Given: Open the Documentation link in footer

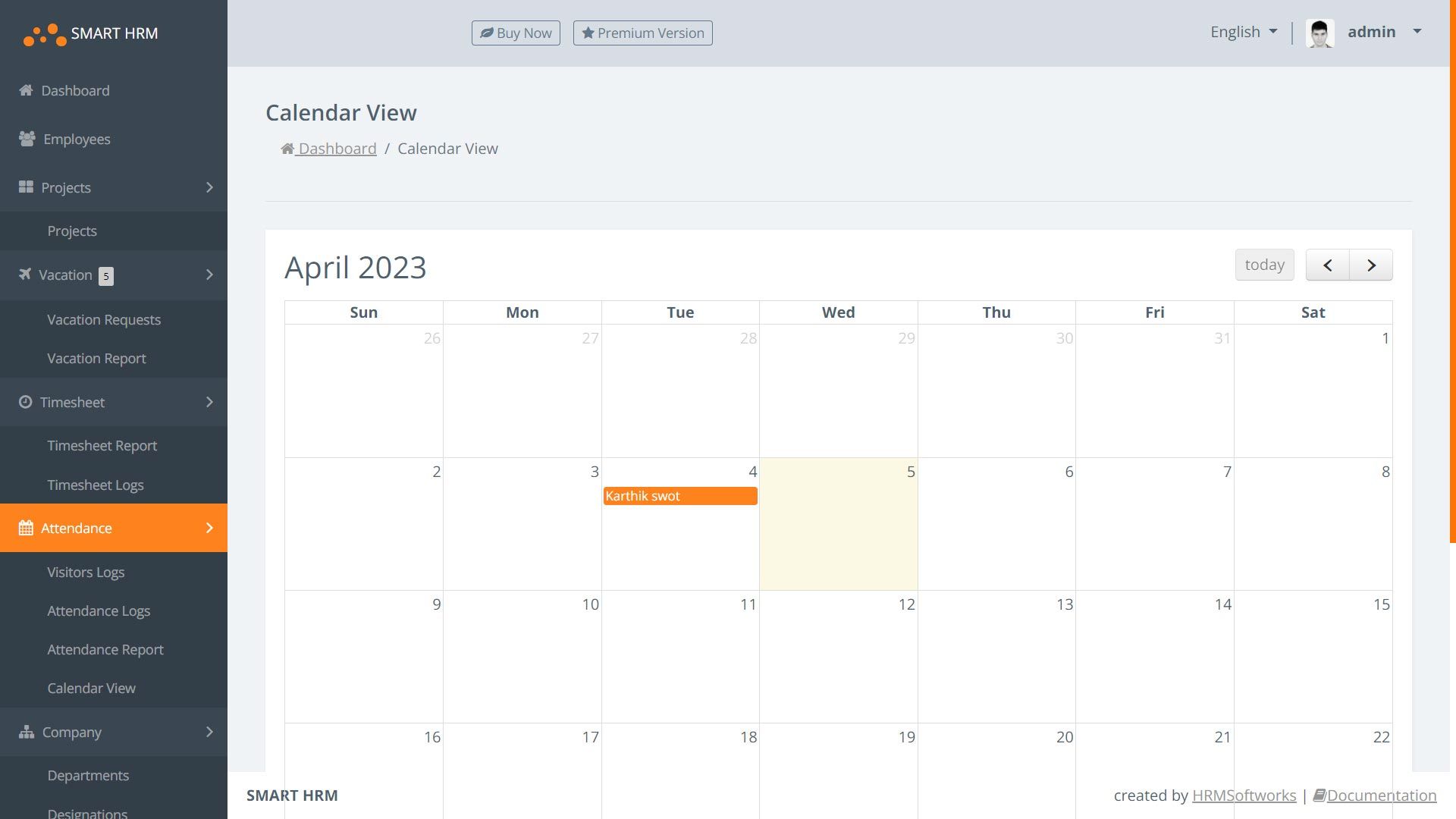Looking at the screenshot, I should (x=1380, y=795).
